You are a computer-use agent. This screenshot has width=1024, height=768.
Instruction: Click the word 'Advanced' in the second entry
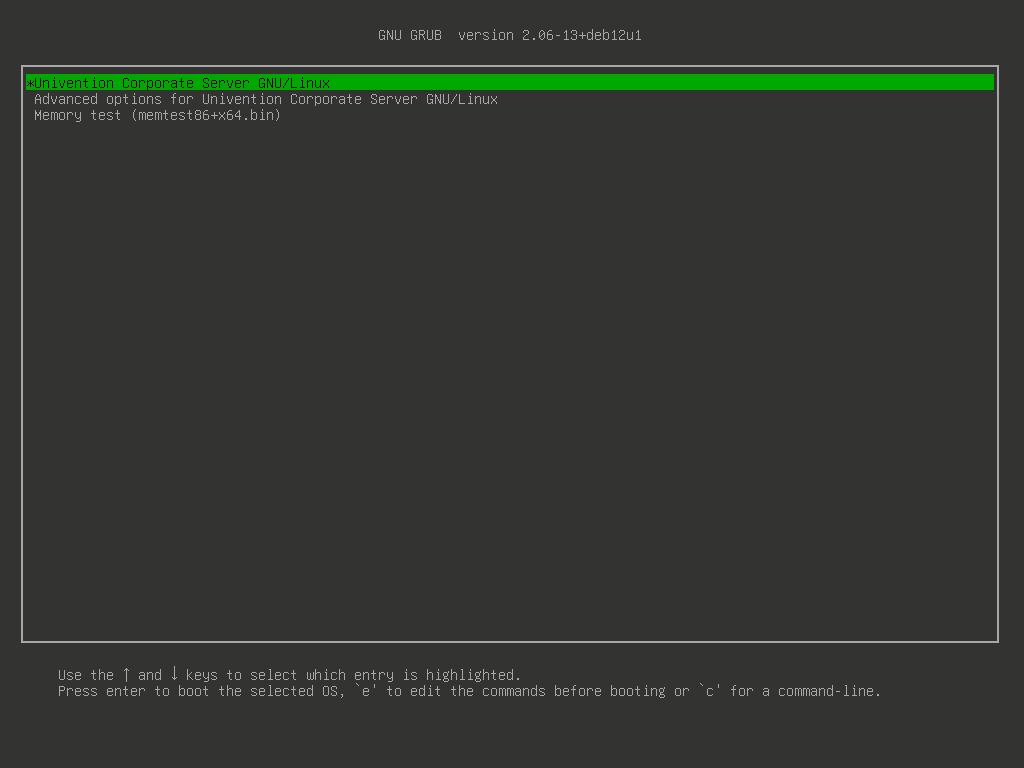(67, 99)
